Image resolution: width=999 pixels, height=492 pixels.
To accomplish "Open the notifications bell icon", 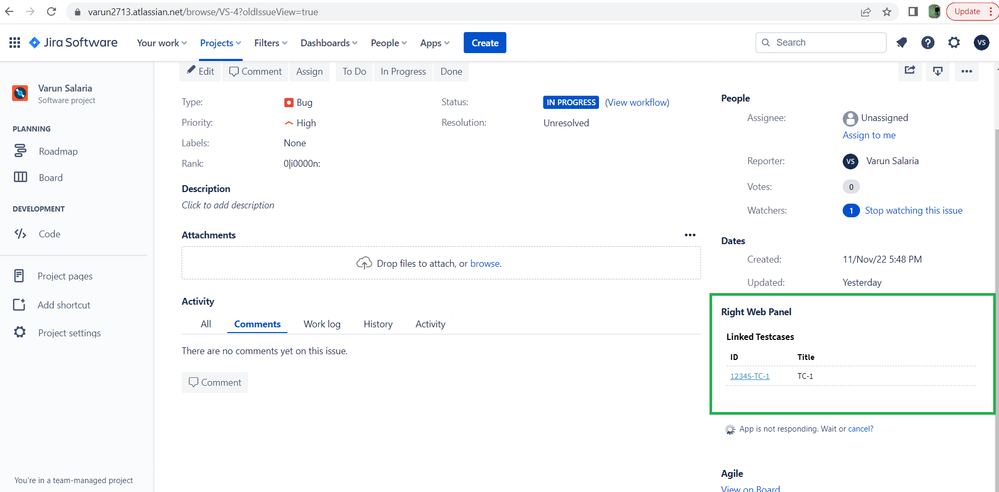I will [902, 43].
